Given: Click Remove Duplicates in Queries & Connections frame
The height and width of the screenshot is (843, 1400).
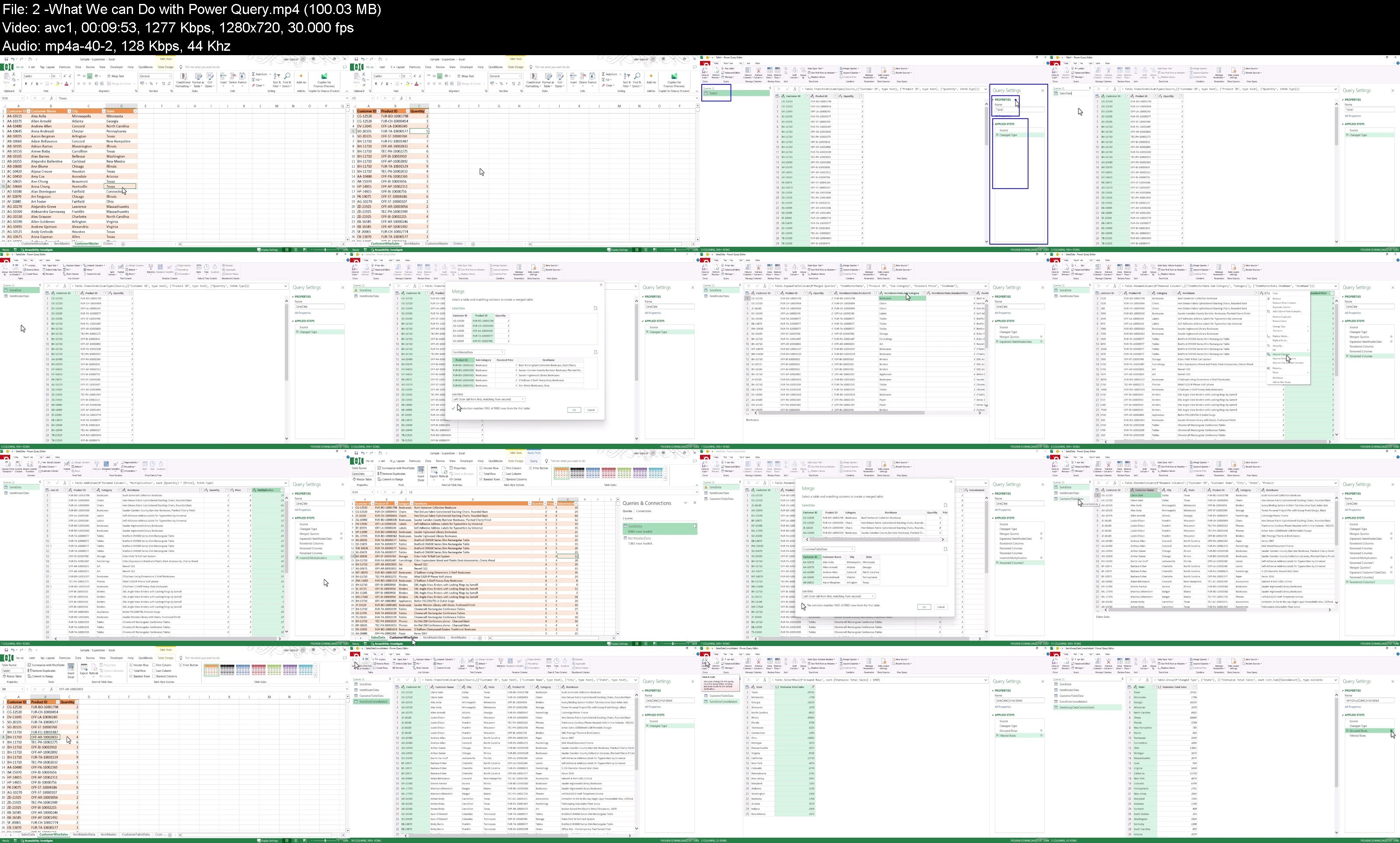Looking at the screenshot, I should pyautogui.click(x=392, y=474).
